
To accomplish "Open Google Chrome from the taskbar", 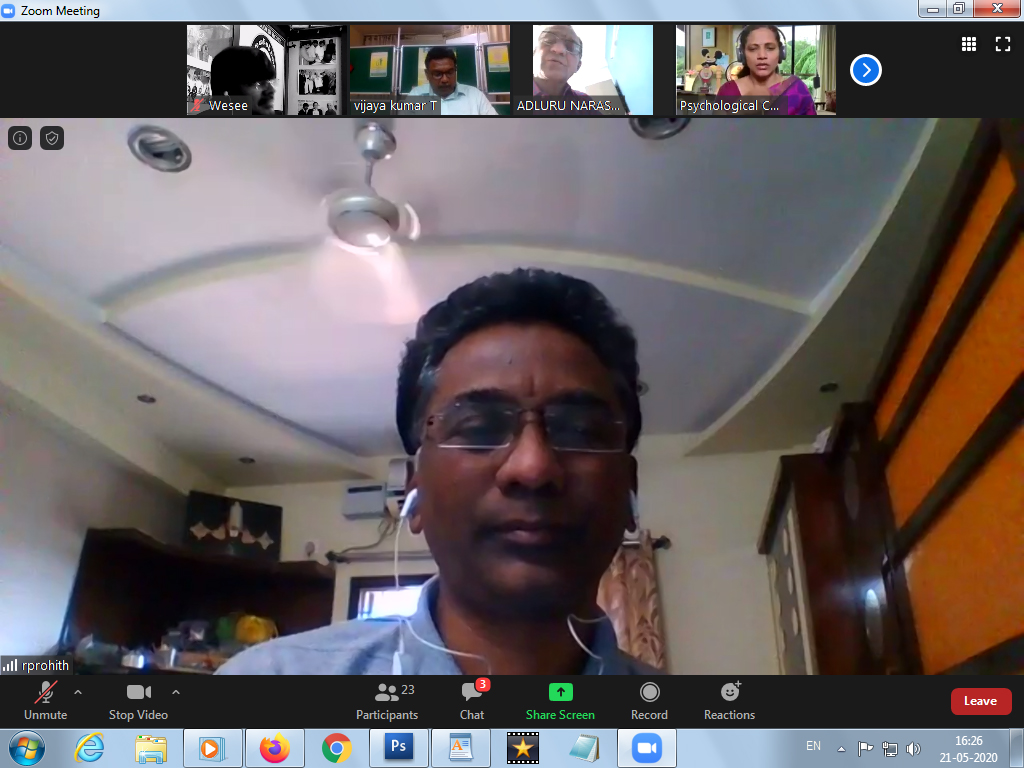I will click(x=337, y=748).
